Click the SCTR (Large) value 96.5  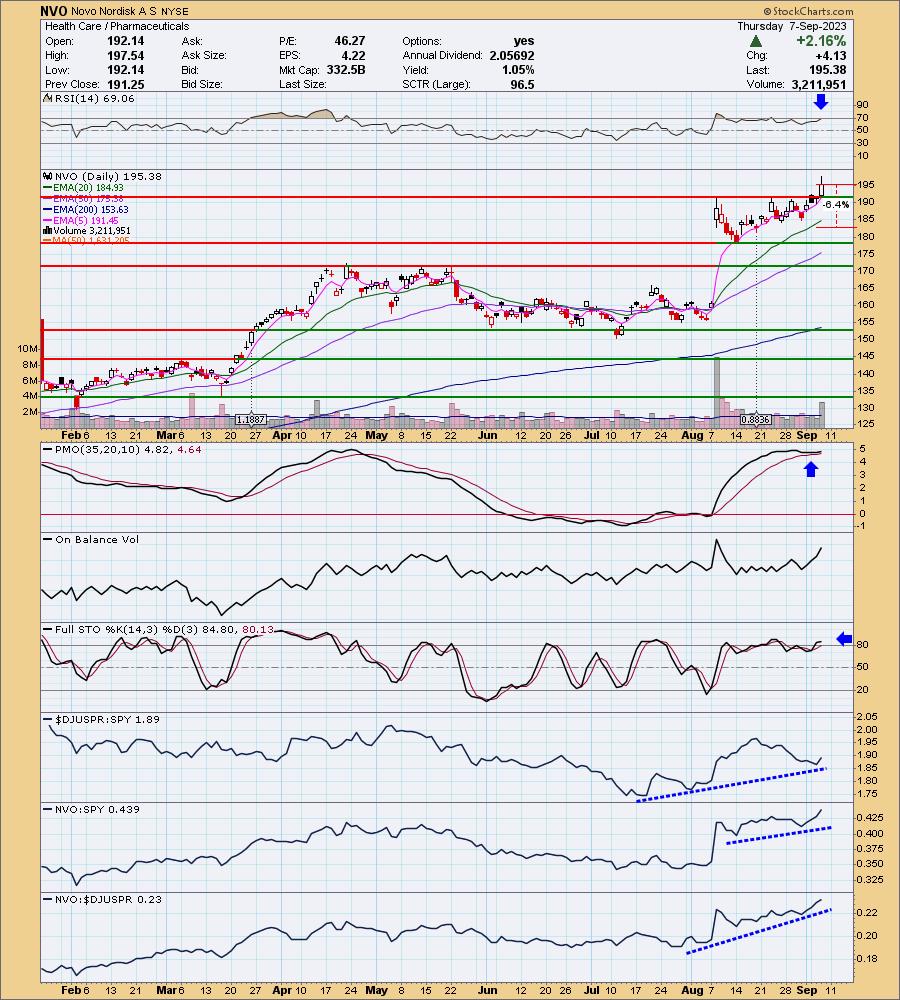(x=522, y=84)
